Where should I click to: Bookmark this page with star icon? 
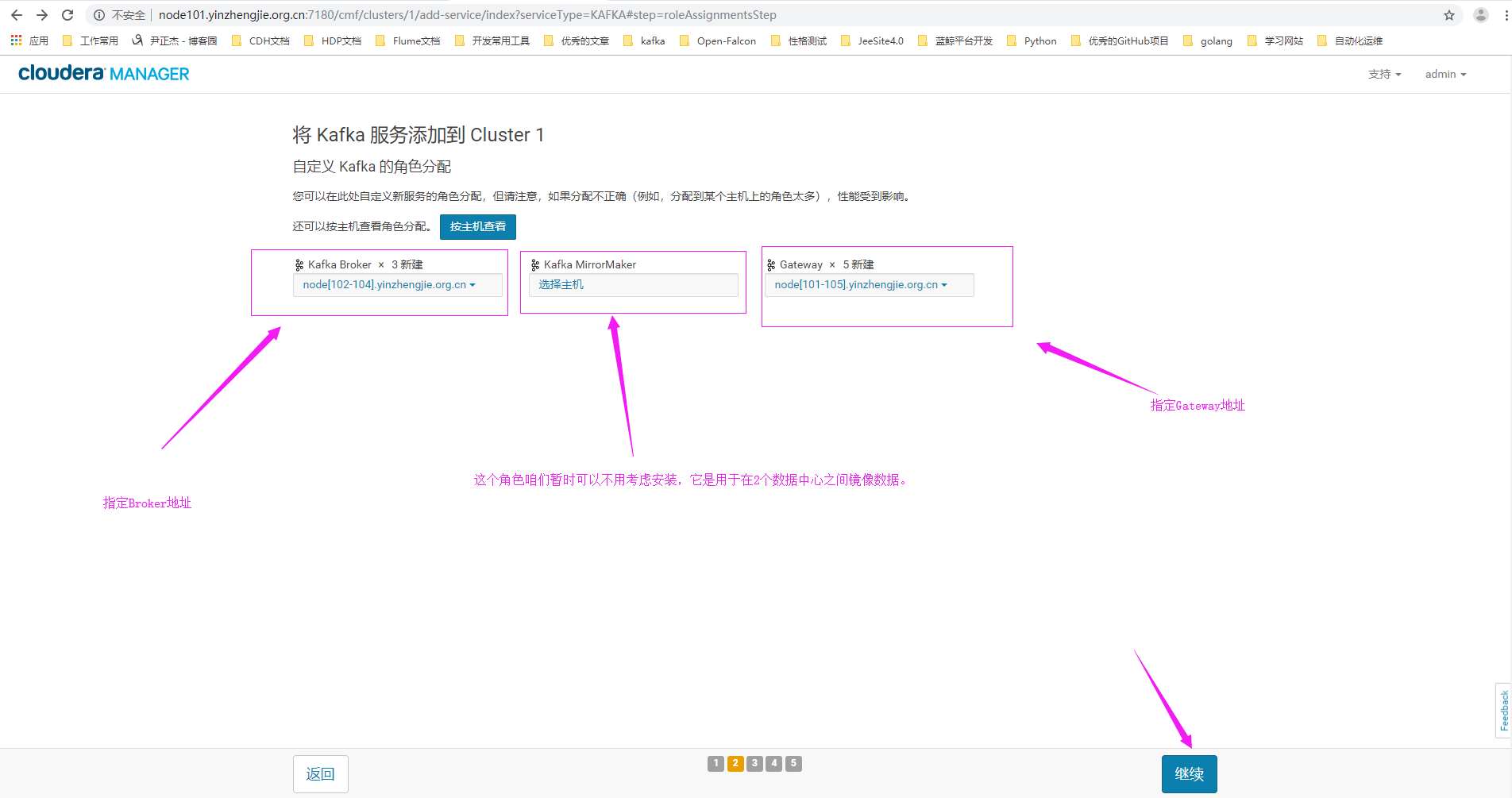1449,15
